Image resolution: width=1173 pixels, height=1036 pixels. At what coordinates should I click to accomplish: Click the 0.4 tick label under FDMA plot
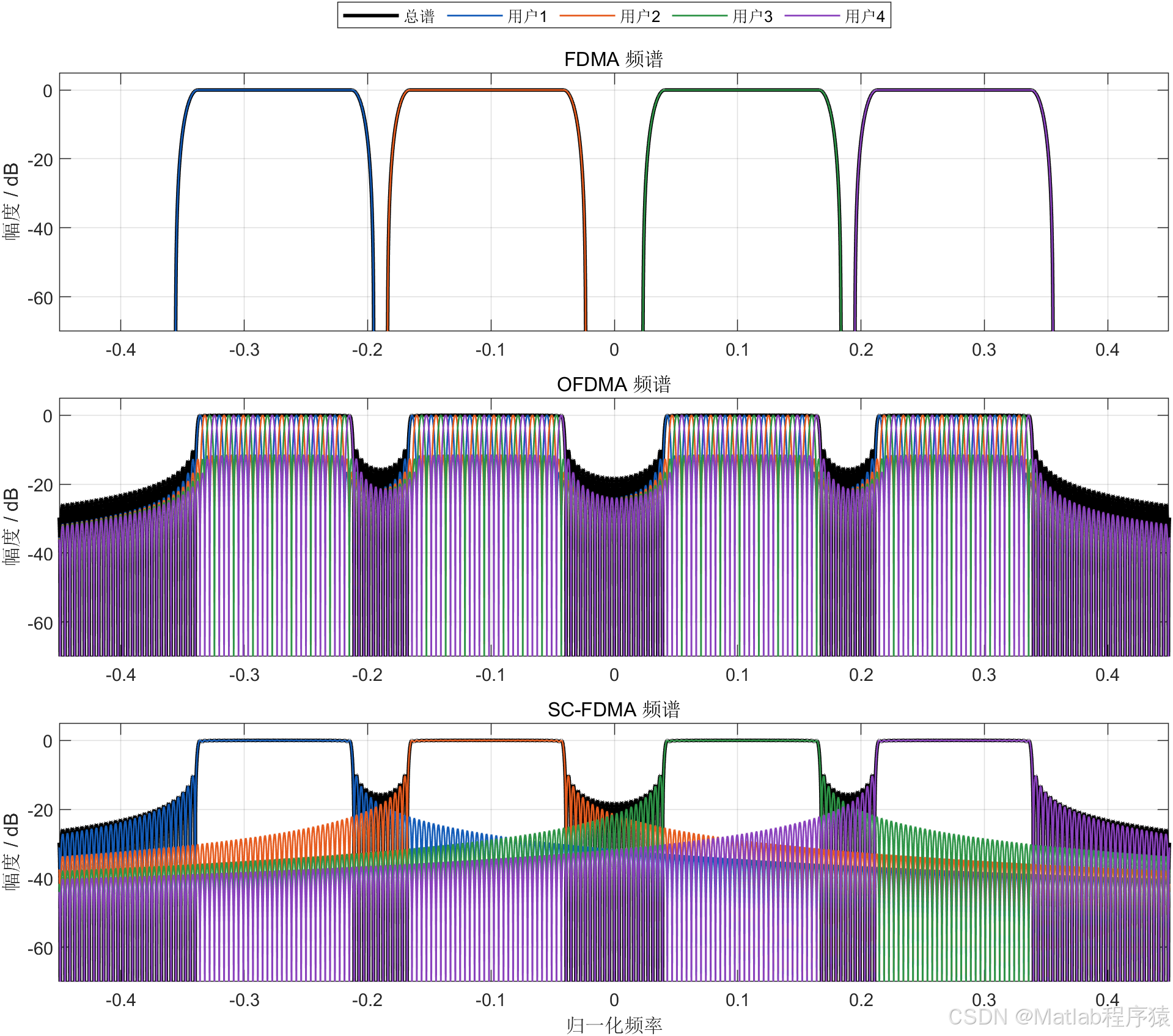(1107, 350)
